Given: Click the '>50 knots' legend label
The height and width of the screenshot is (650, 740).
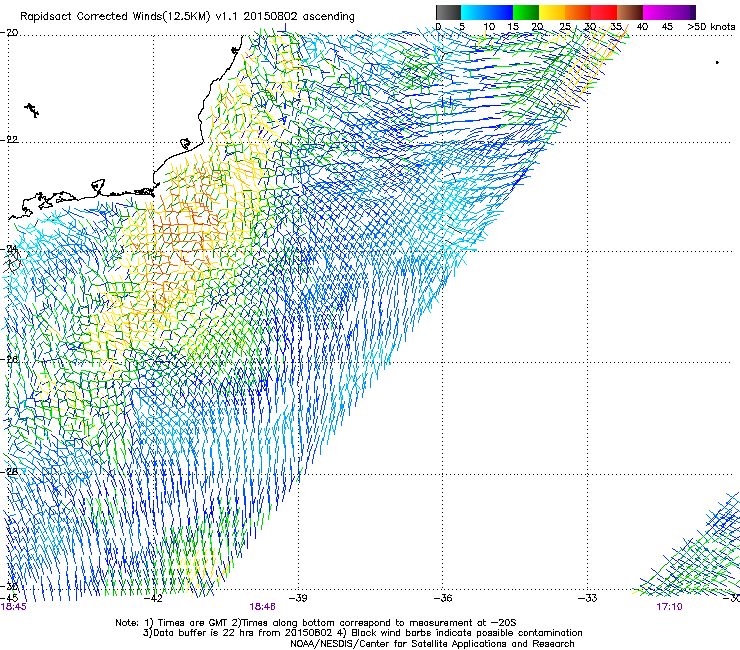Looking at the screenshot, I should pos(712,27).
